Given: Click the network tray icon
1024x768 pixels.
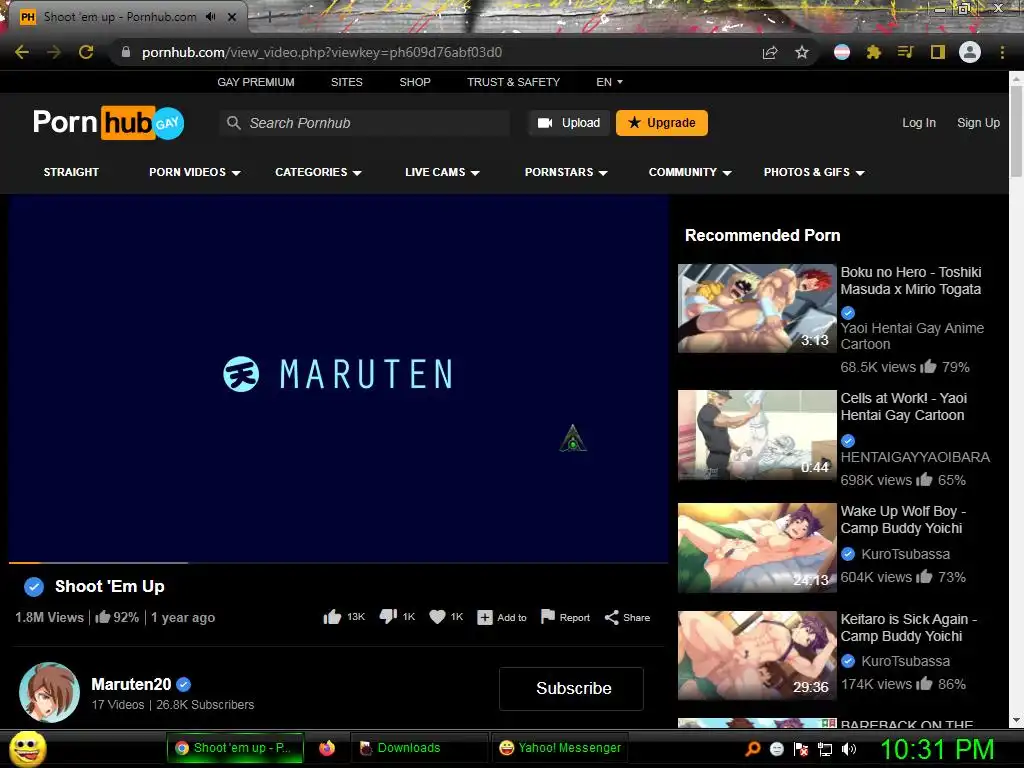Looking at the screenshot, I should tap(825, 749).
